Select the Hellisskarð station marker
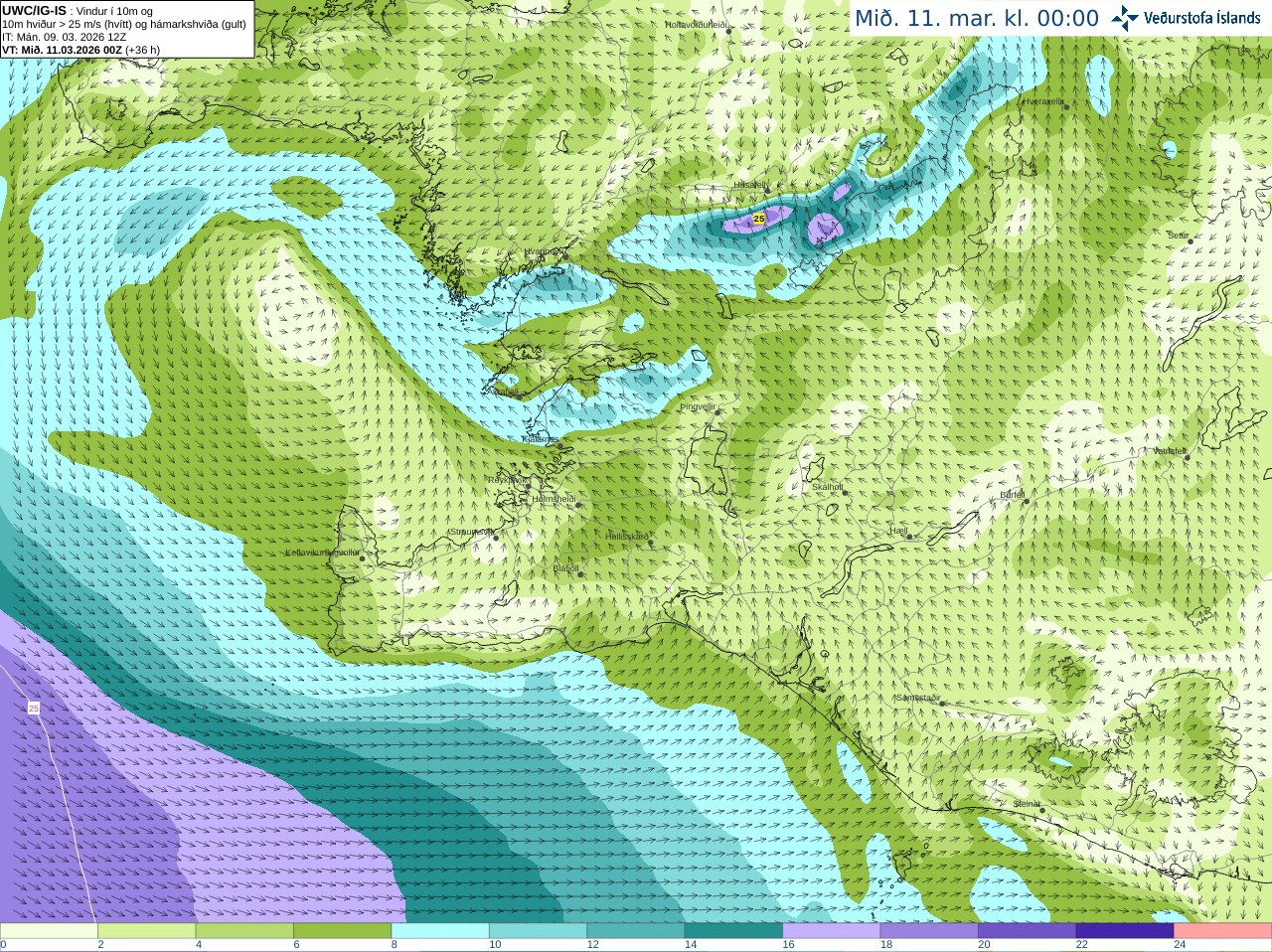Image resolution: width=1272 pixels, height=952 pixels. point(651,543)
